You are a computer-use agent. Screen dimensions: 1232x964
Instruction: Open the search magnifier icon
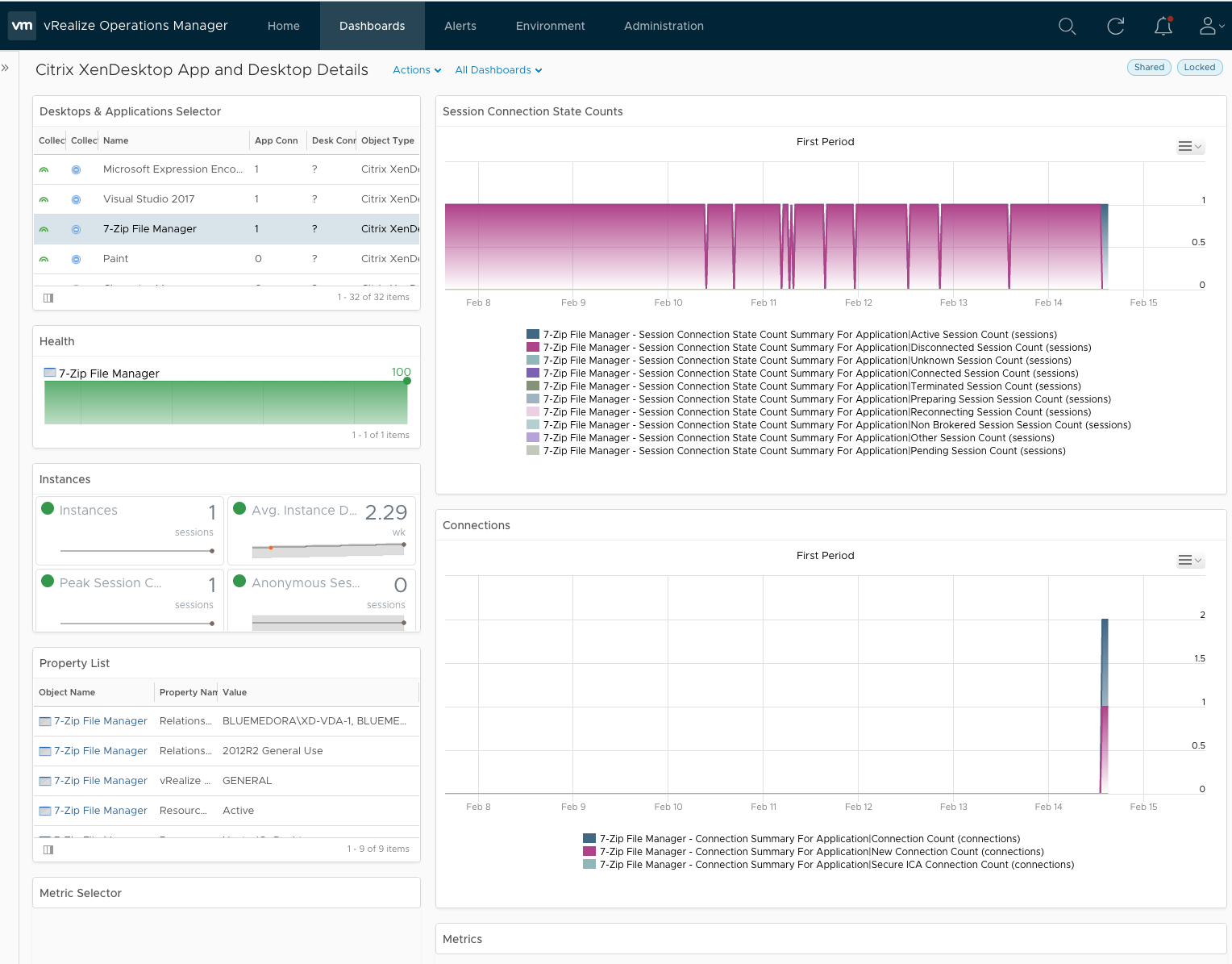[x=1067, y=26]
